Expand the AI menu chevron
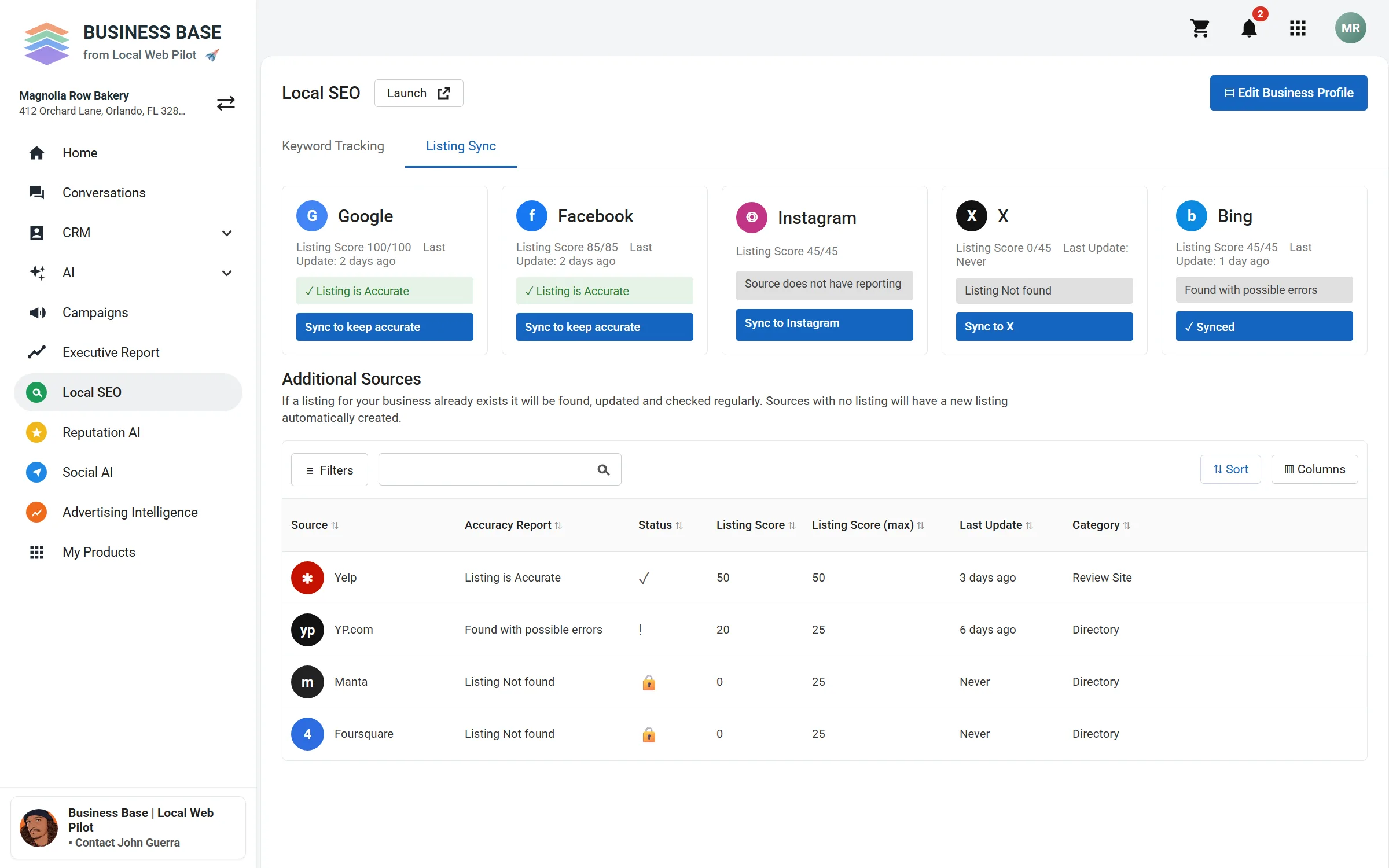The width and height of the screenshot is (1389, 868). (227, 273)
